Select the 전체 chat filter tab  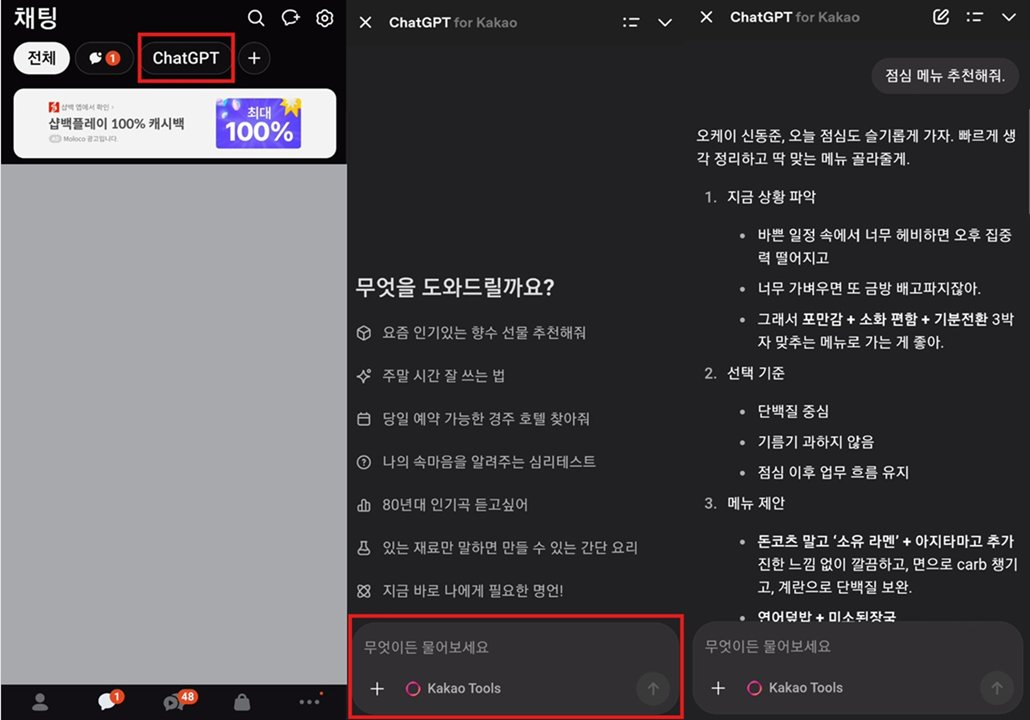pyautogui.click(x=41, y=58)
